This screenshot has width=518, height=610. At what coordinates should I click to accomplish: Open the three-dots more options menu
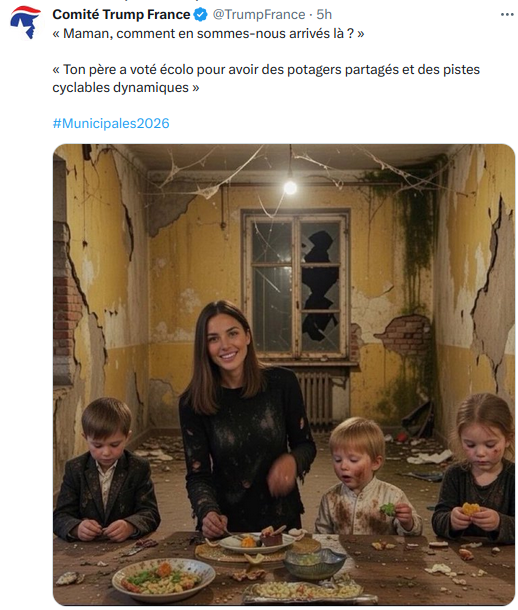[x=507, y=14]
